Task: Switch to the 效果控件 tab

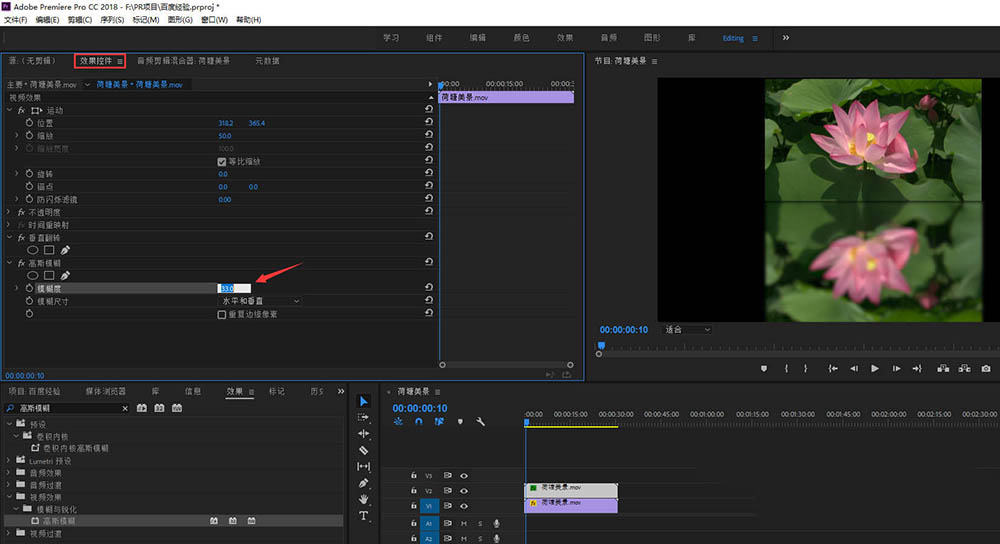Action: click(x=96, y=61)
